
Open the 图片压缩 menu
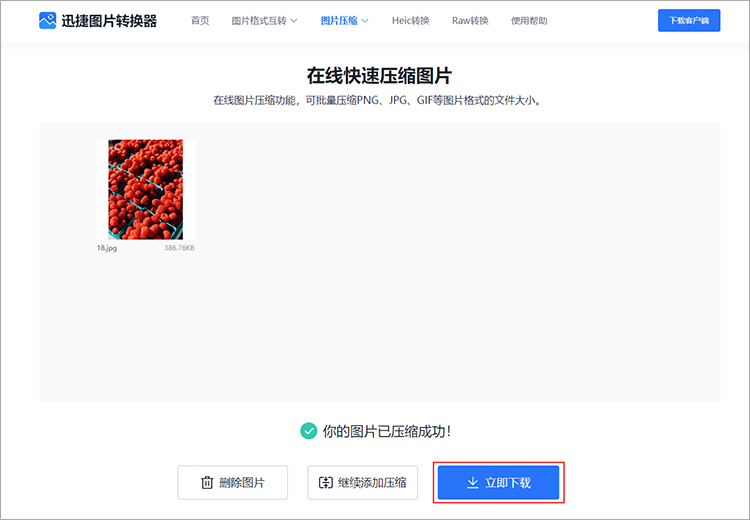344,21
